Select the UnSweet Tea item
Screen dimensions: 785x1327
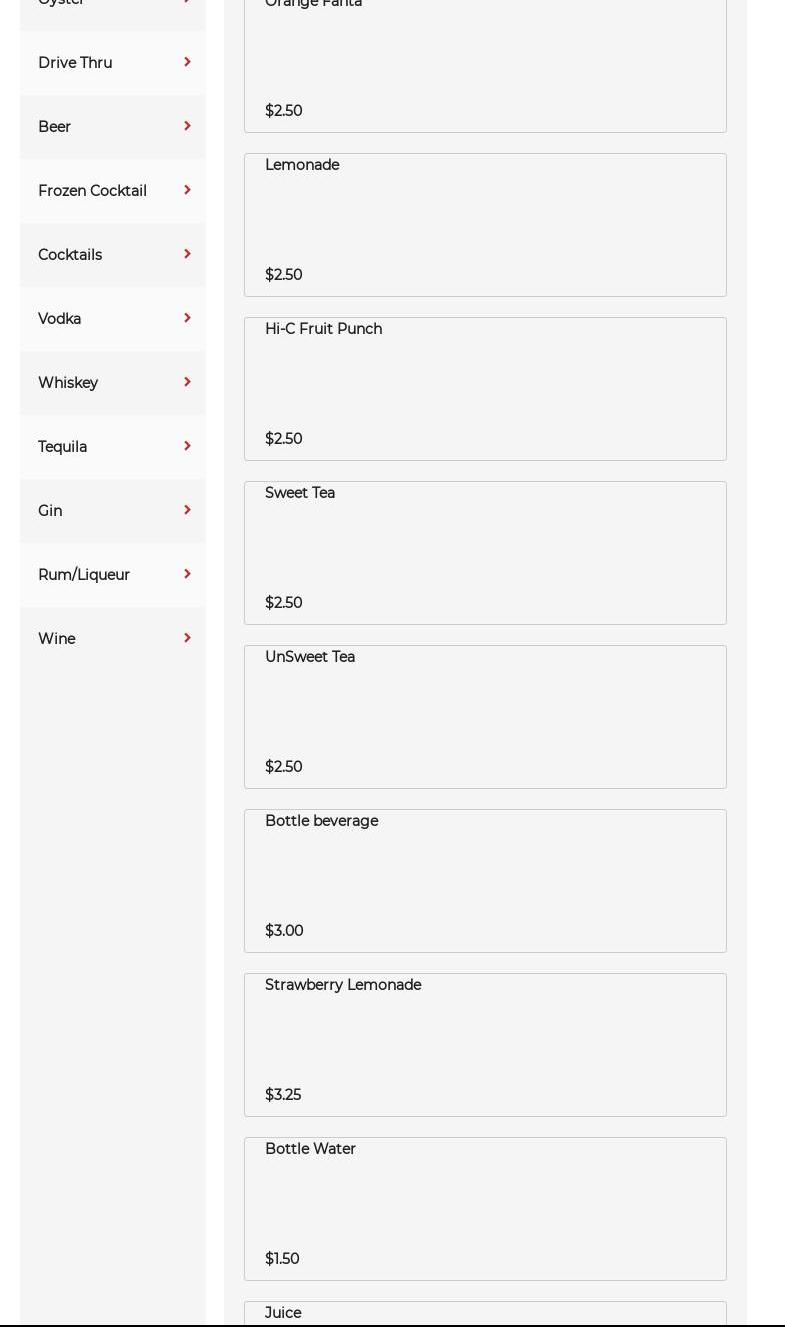tap(485, 717)
